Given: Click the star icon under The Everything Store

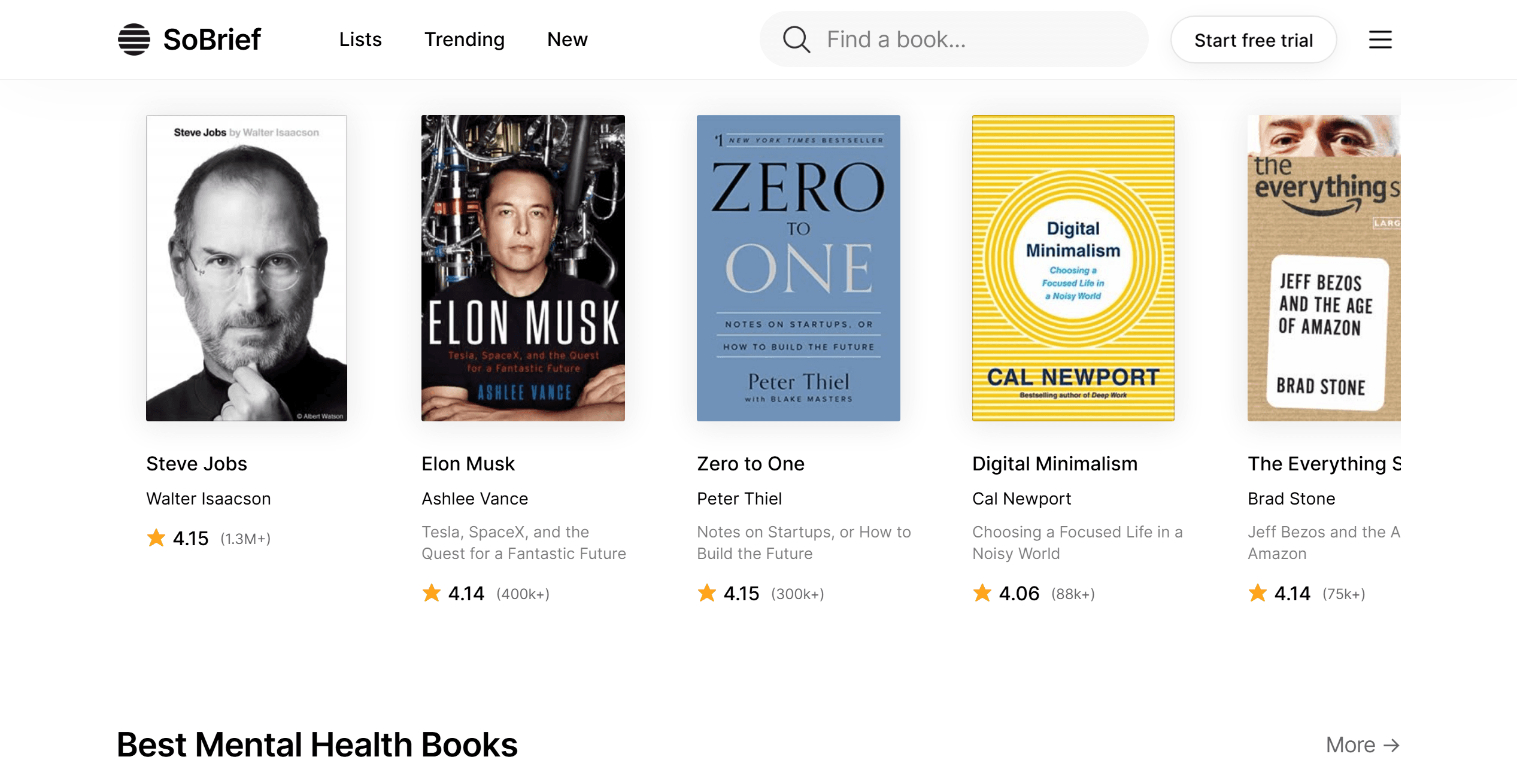Looking at the screenshot, I should (x=1258, y=593).
